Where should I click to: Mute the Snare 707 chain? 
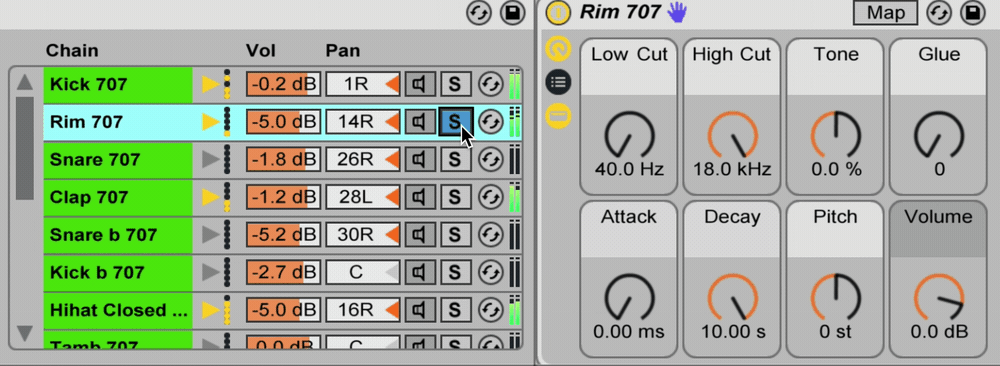tap(420, 159)
